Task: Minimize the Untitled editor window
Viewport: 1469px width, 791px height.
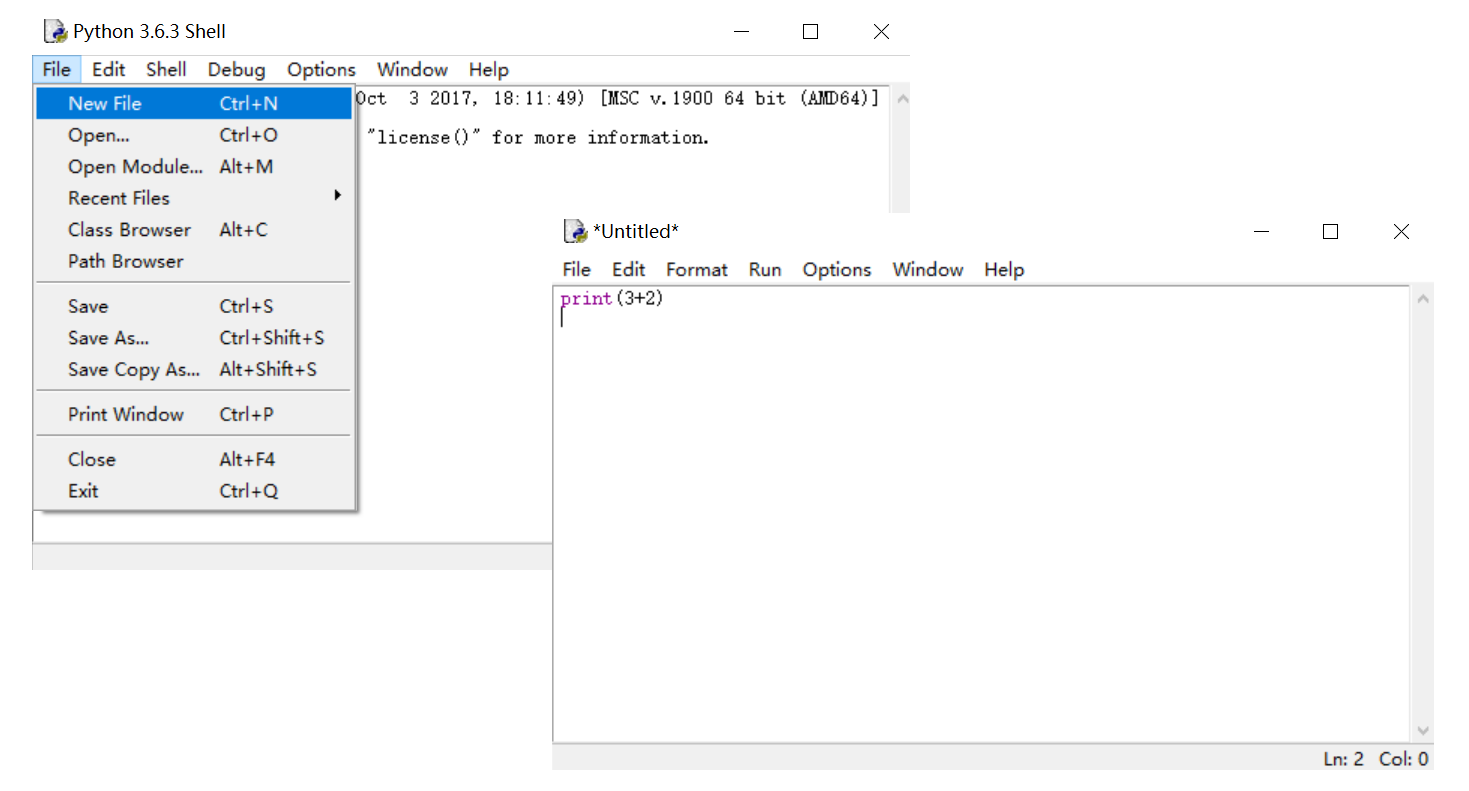Action: (1261, 232)
